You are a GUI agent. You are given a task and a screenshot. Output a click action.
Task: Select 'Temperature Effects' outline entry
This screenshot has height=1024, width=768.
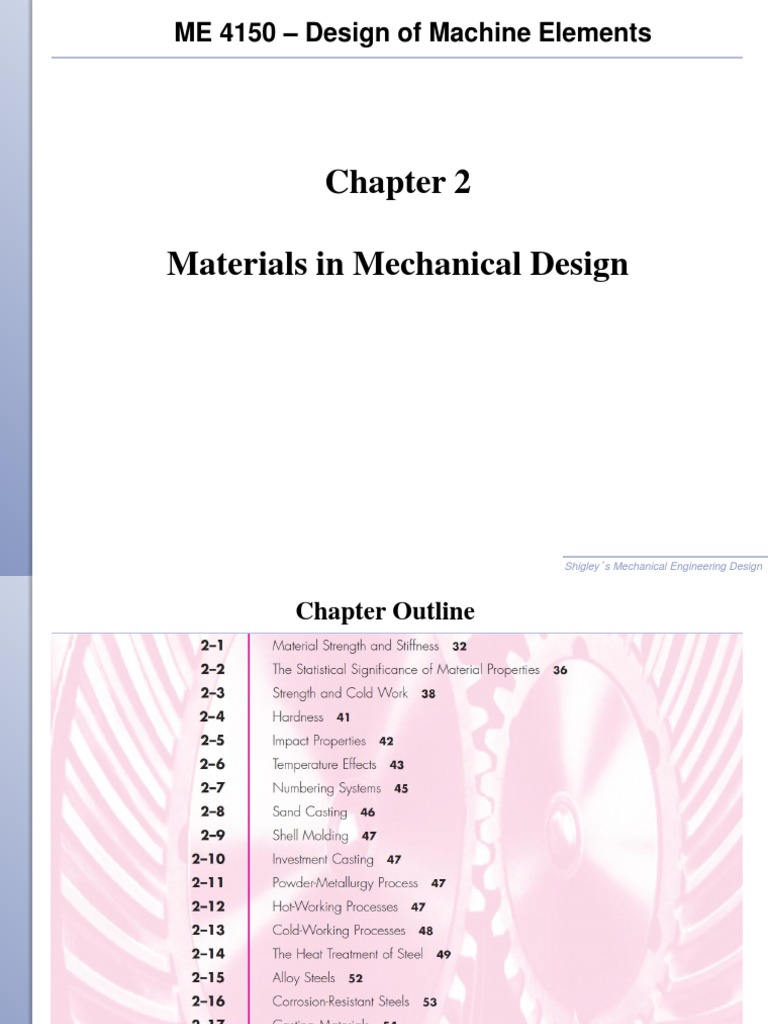[324, 764]
